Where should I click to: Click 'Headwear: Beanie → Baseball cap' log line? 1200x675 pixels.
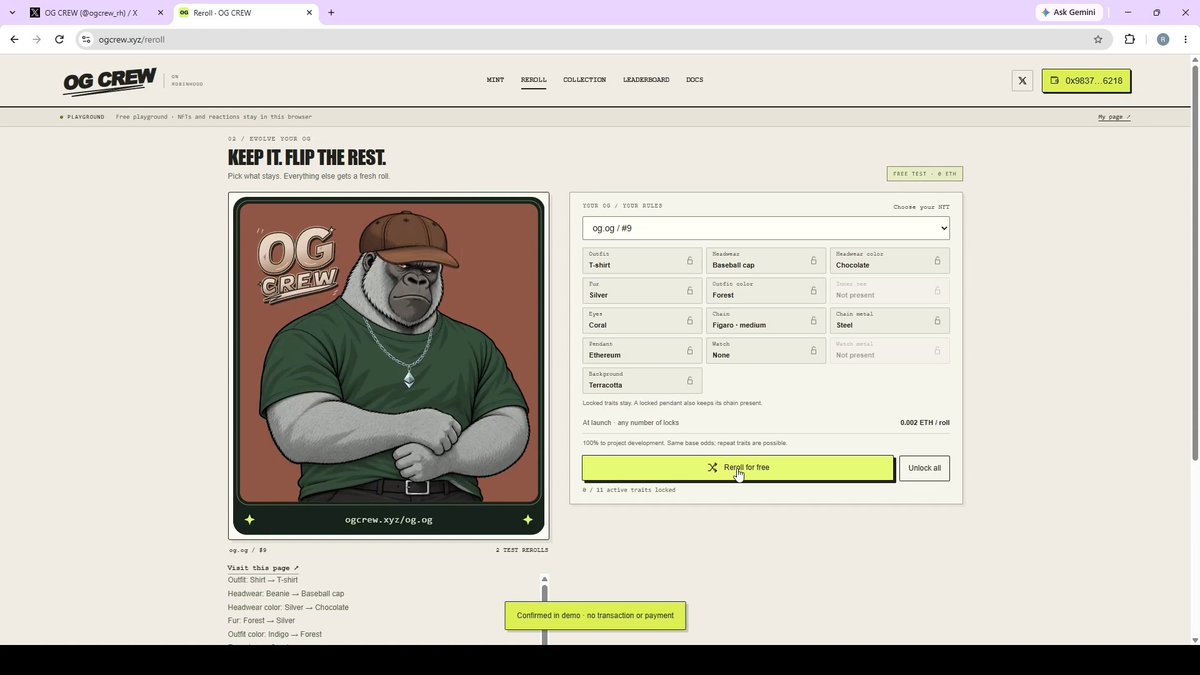click(286, 594)
